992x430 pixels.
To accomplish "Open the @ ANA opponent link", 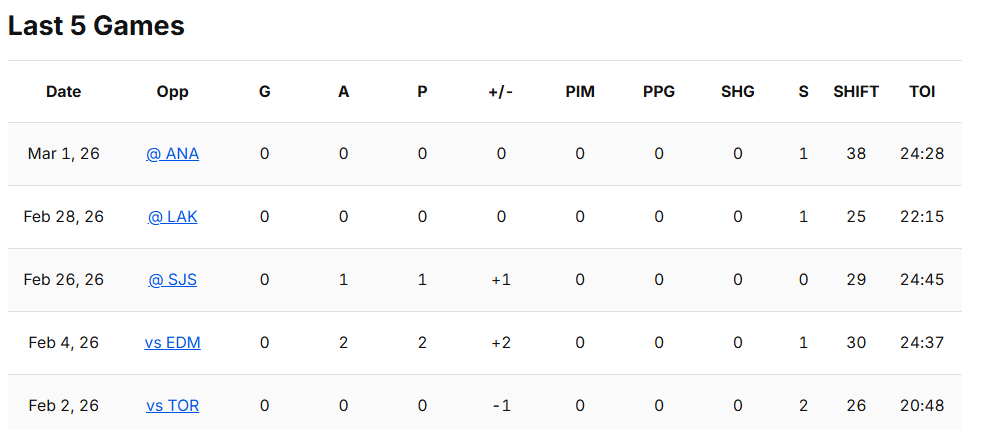I will coord(172,154).
